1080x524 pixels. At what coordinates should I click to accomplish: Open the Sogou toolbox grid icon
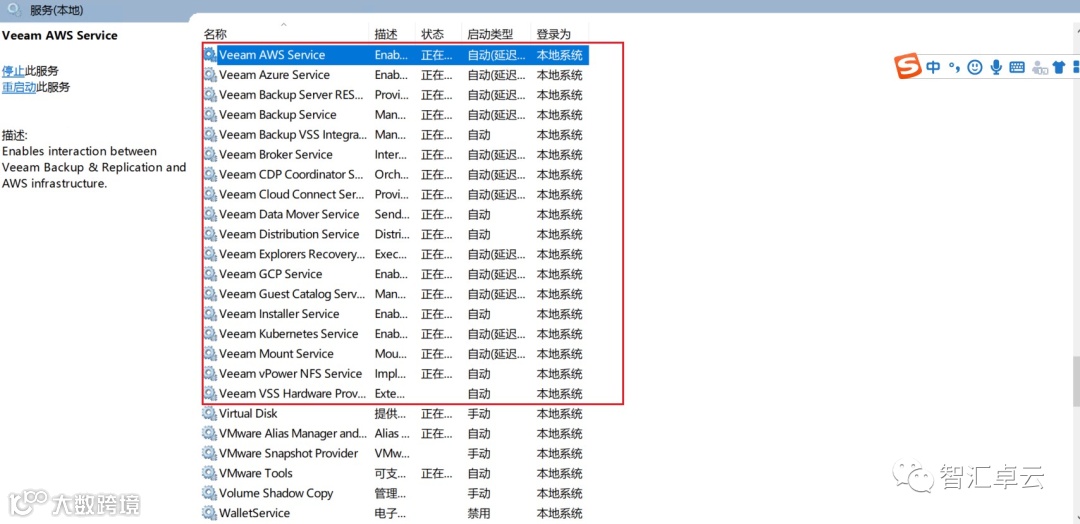point(1076,67)
